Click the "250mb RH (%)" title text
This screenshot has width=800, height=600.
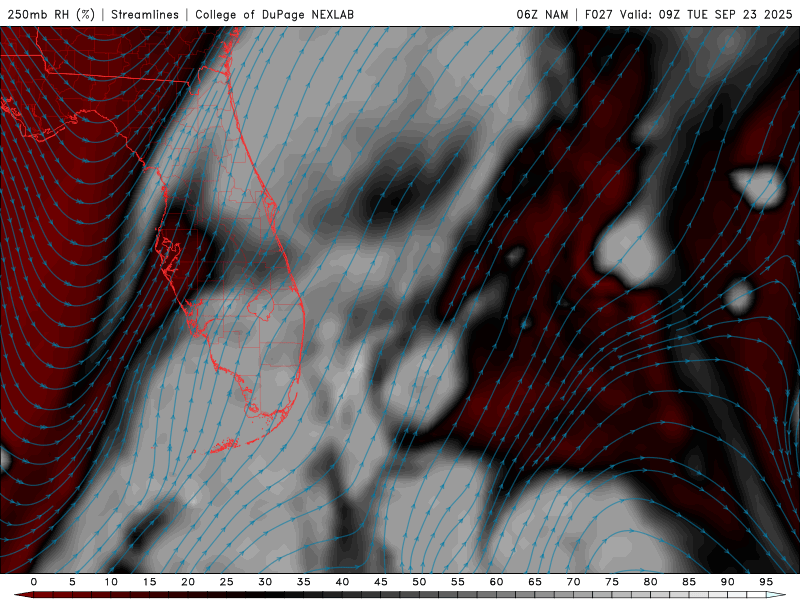click(x=51, y=14)
